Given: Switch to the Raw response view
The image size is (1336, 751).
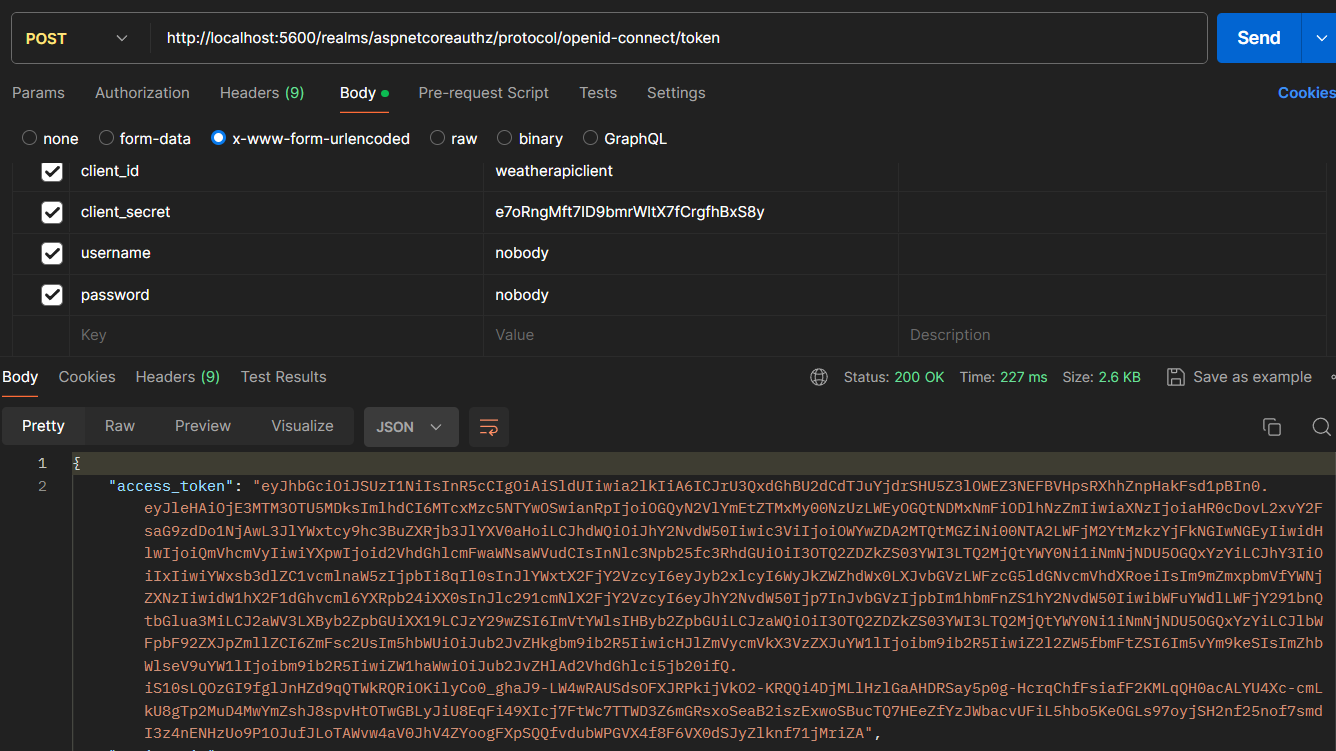Looking at the screenshot, I should click(x=120, y=426).
